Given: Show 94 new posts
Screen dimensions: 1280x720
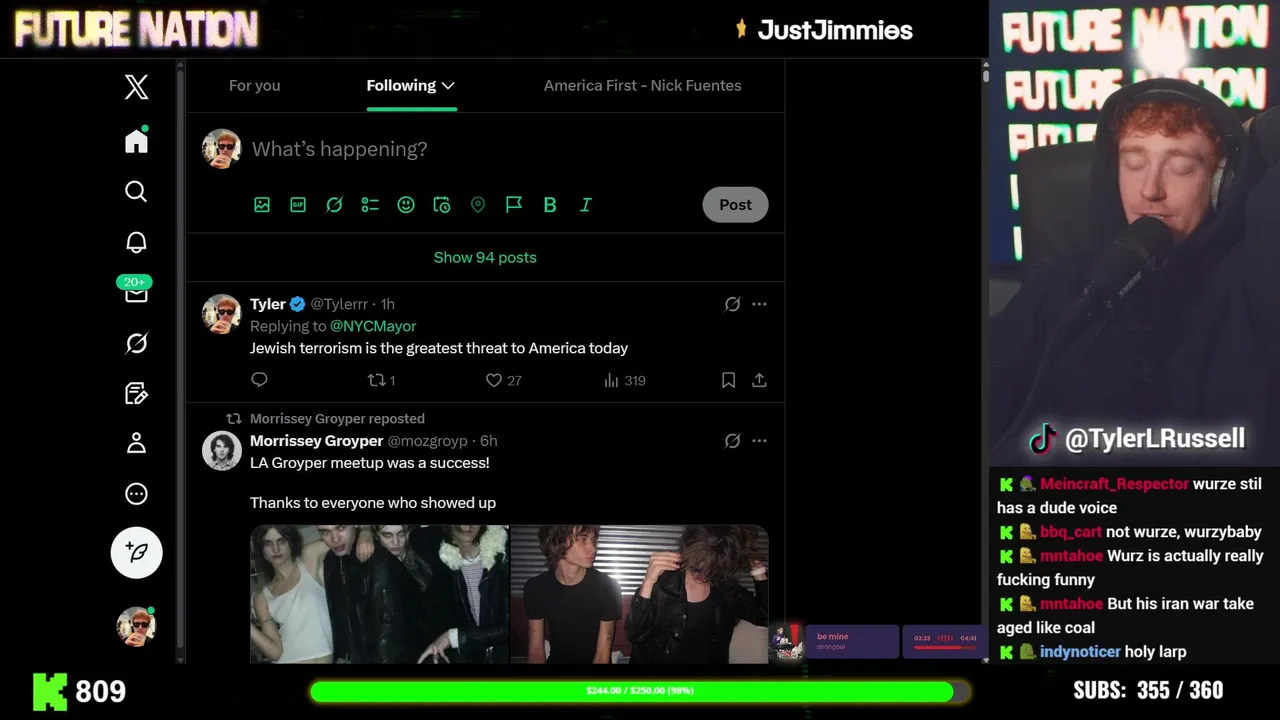Looking at the screenshot, I should [485, 257].
